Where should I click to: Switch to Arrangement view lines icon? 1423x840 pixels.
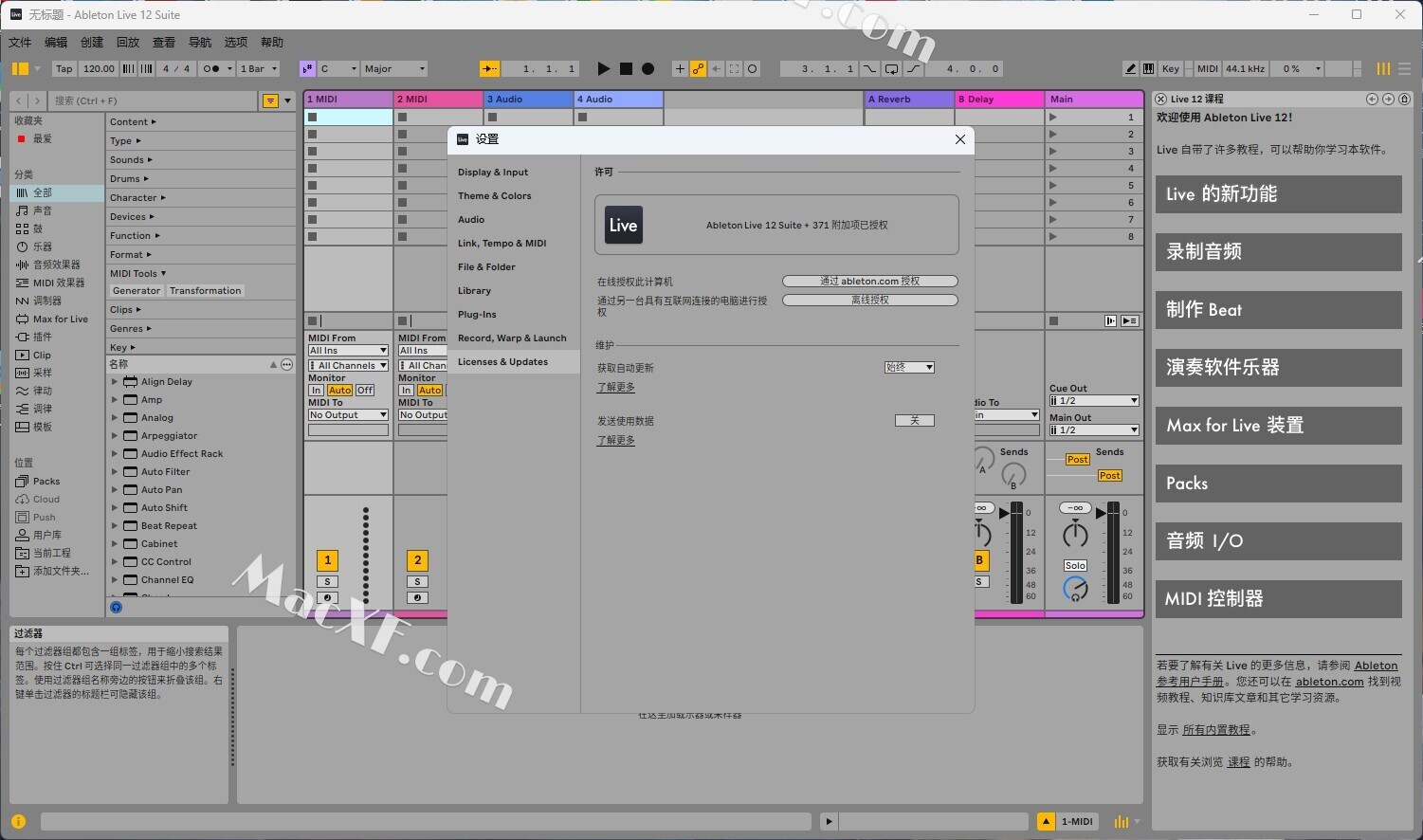coord(1404,68)
